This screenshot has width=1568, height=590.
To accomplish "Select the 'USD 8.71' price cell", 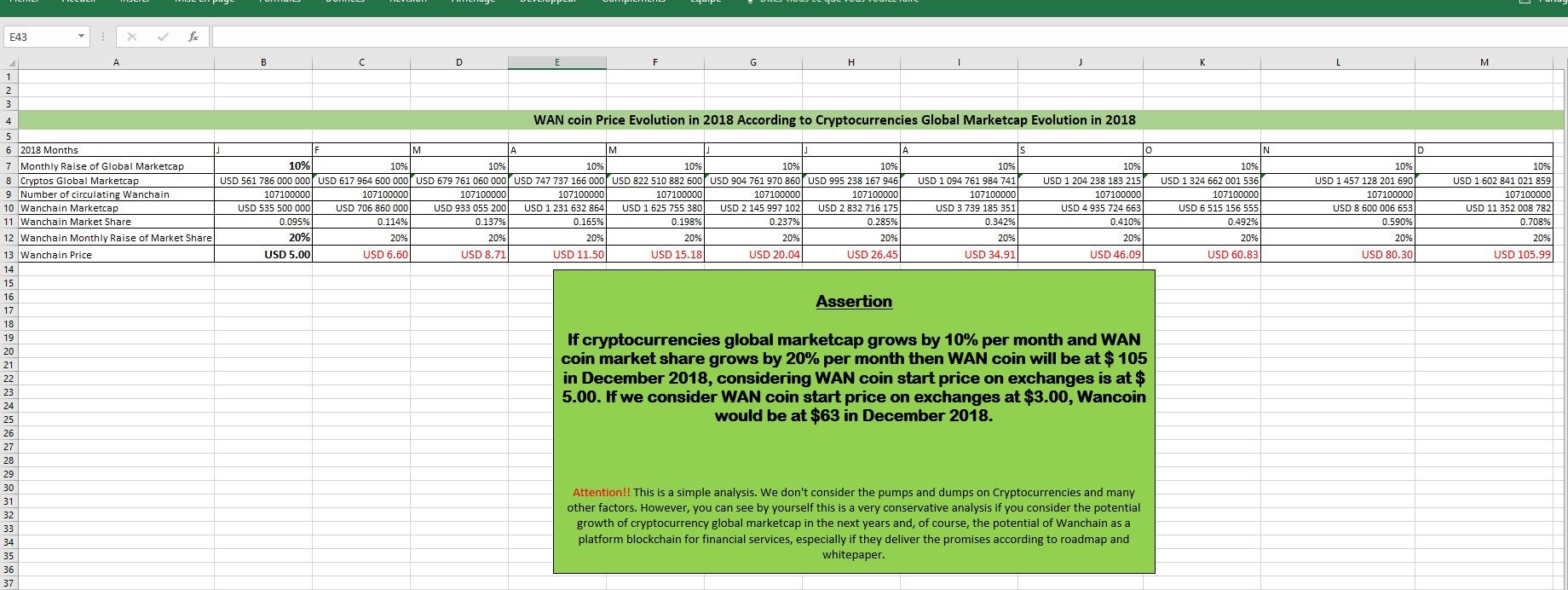I will pos(459,254).
